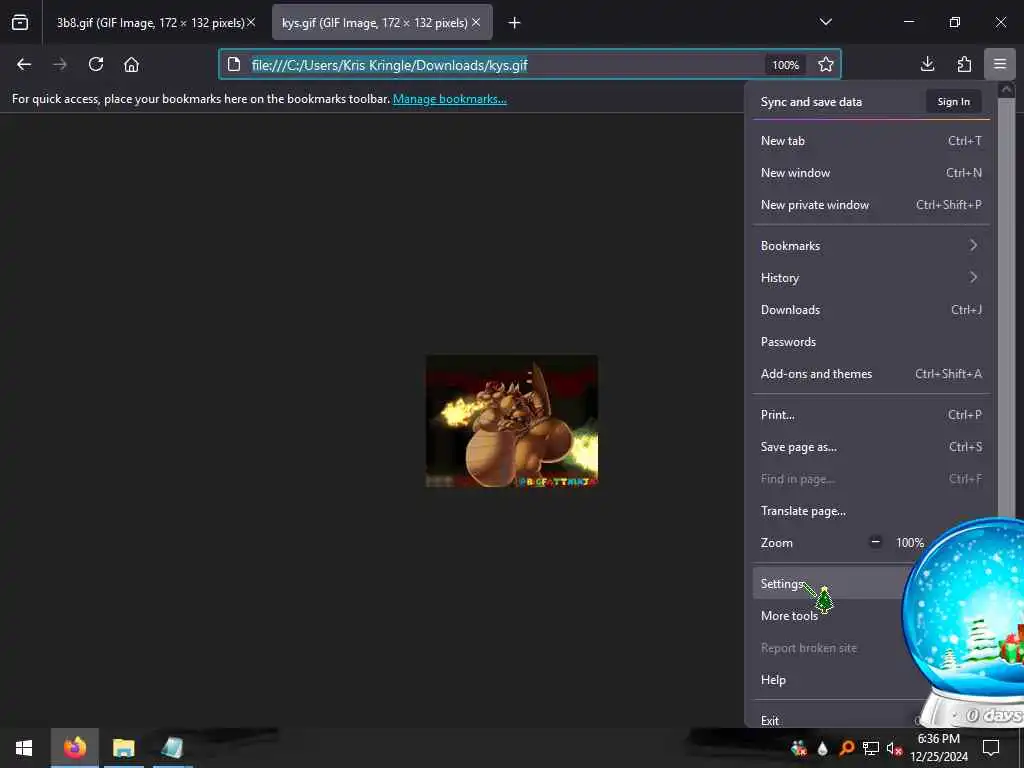Click the forward navigation arrow
1024x768 pixels.
[60, 65]
